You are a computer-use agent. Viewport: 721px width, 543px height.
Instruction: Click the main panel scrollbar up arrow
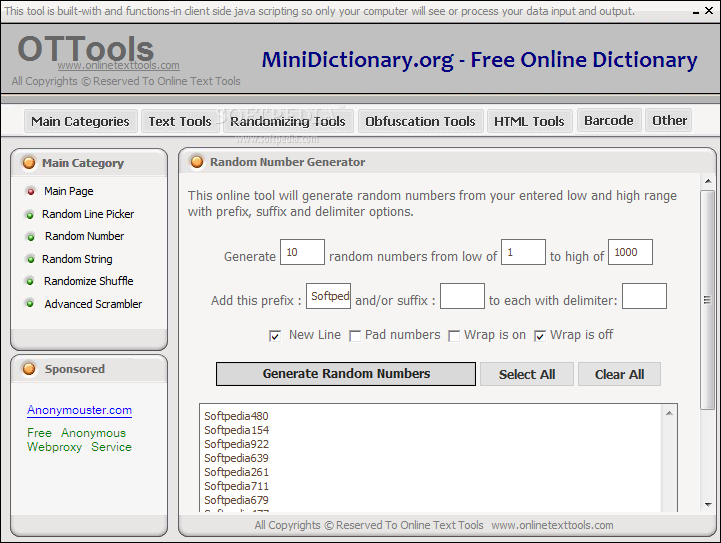point(708,182)
